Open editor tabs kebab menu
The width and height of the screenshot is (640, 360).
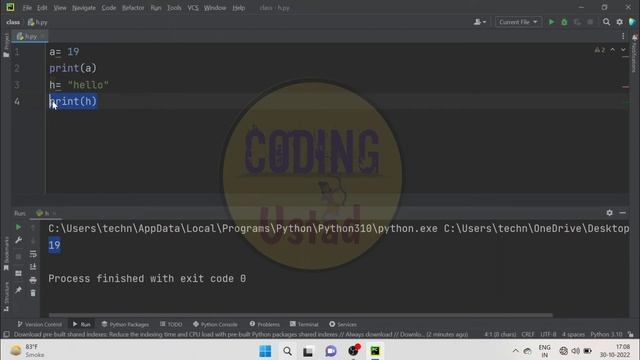(623, 36)
